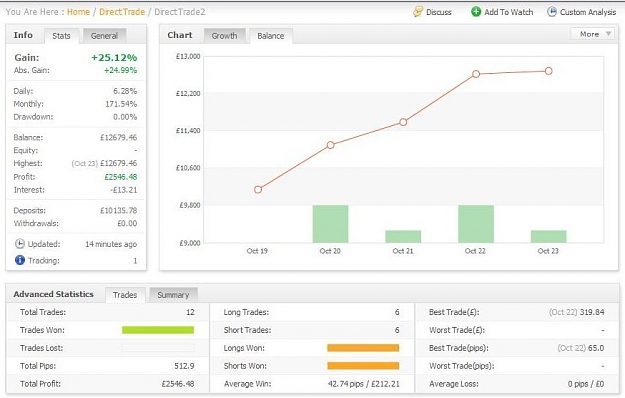625x398 pixels.
Task: Click the -£13.21 Interest value
Action: [x=124, y=190]
